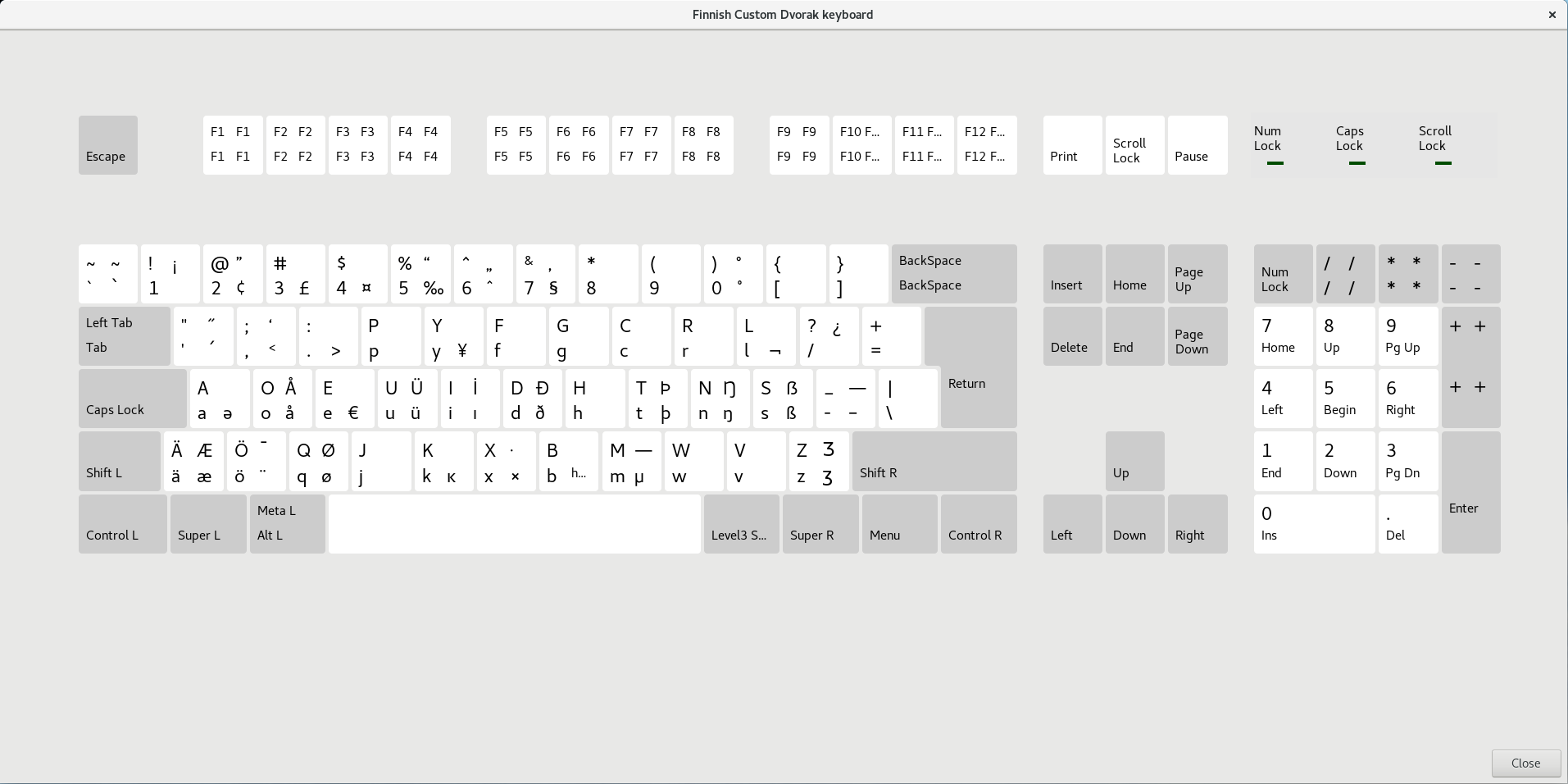Click the Caps Lock key
This screenshot has height=784, width=1568.
pos(133,399)
